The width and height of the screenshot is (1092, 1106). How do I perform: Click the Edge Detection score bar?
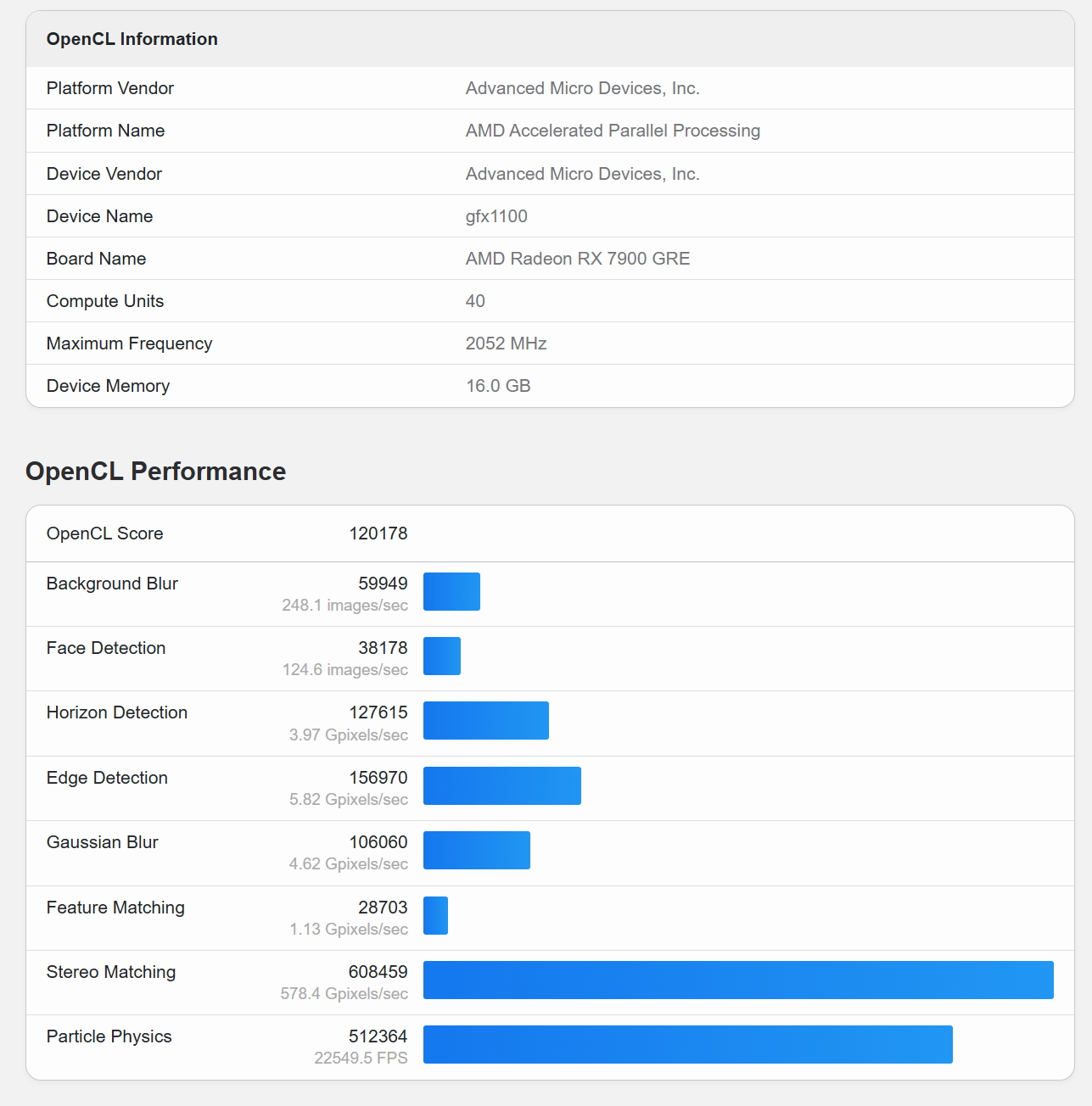502,786
